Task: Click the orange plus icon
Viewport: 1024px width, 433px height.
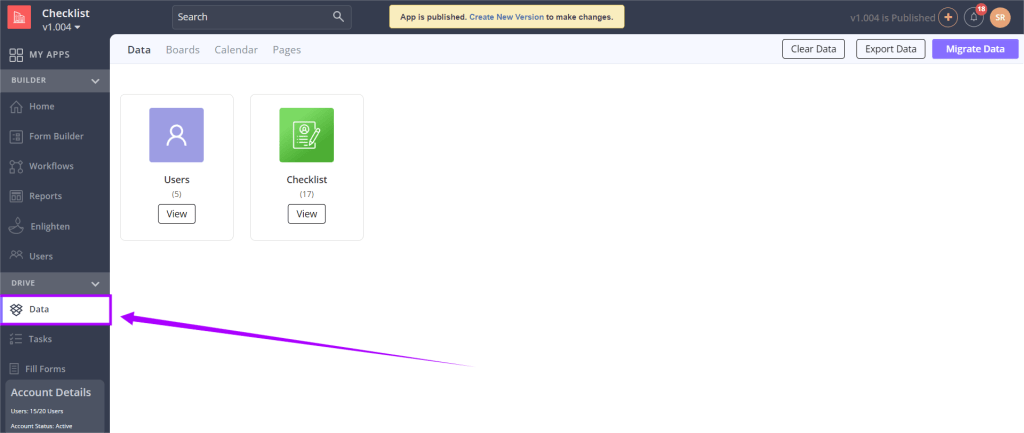Action: pyautogui.click(x=948, y=18)
